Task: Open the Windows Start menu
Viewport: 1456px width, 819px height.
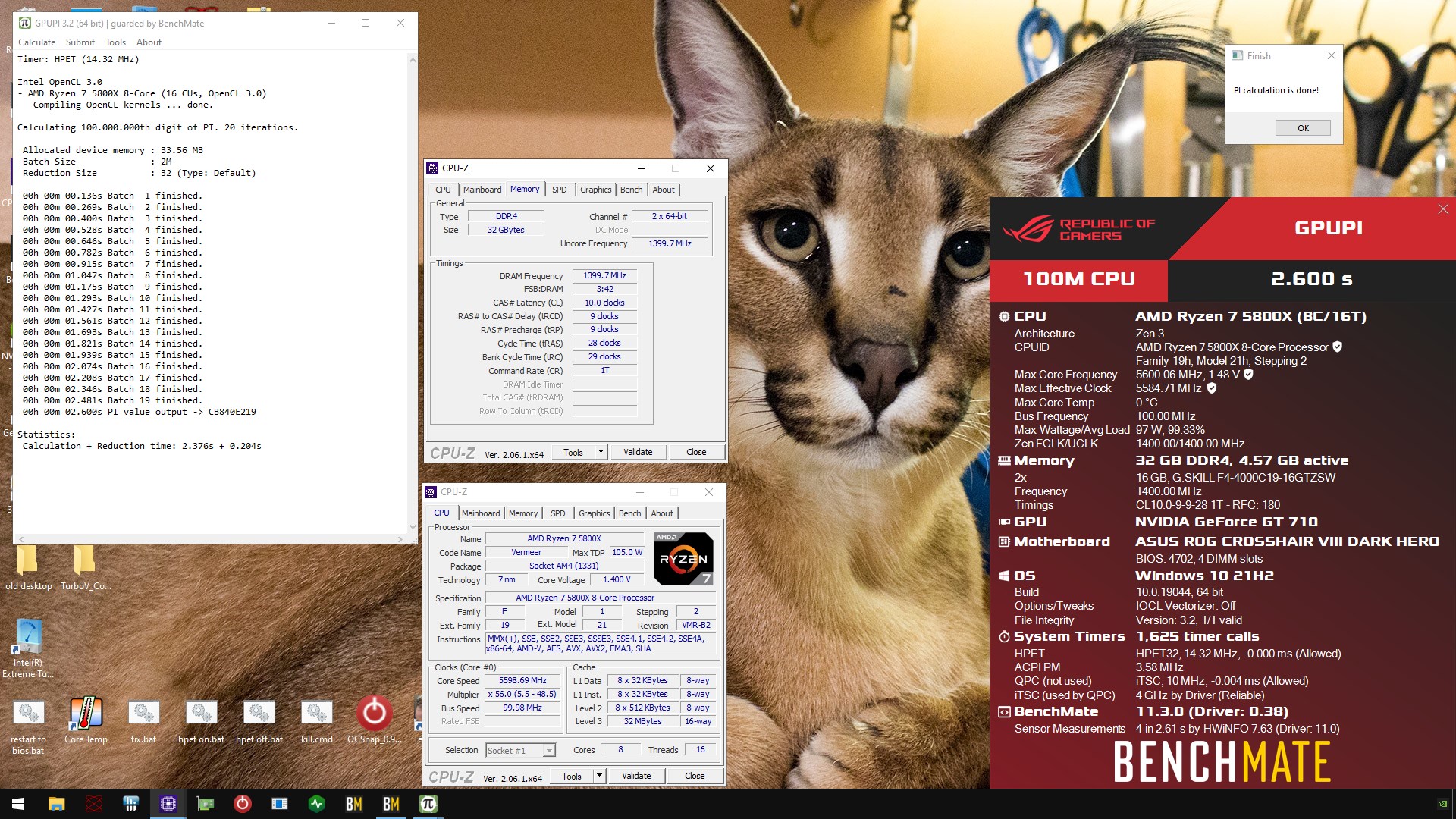Action: click(18, 804)
